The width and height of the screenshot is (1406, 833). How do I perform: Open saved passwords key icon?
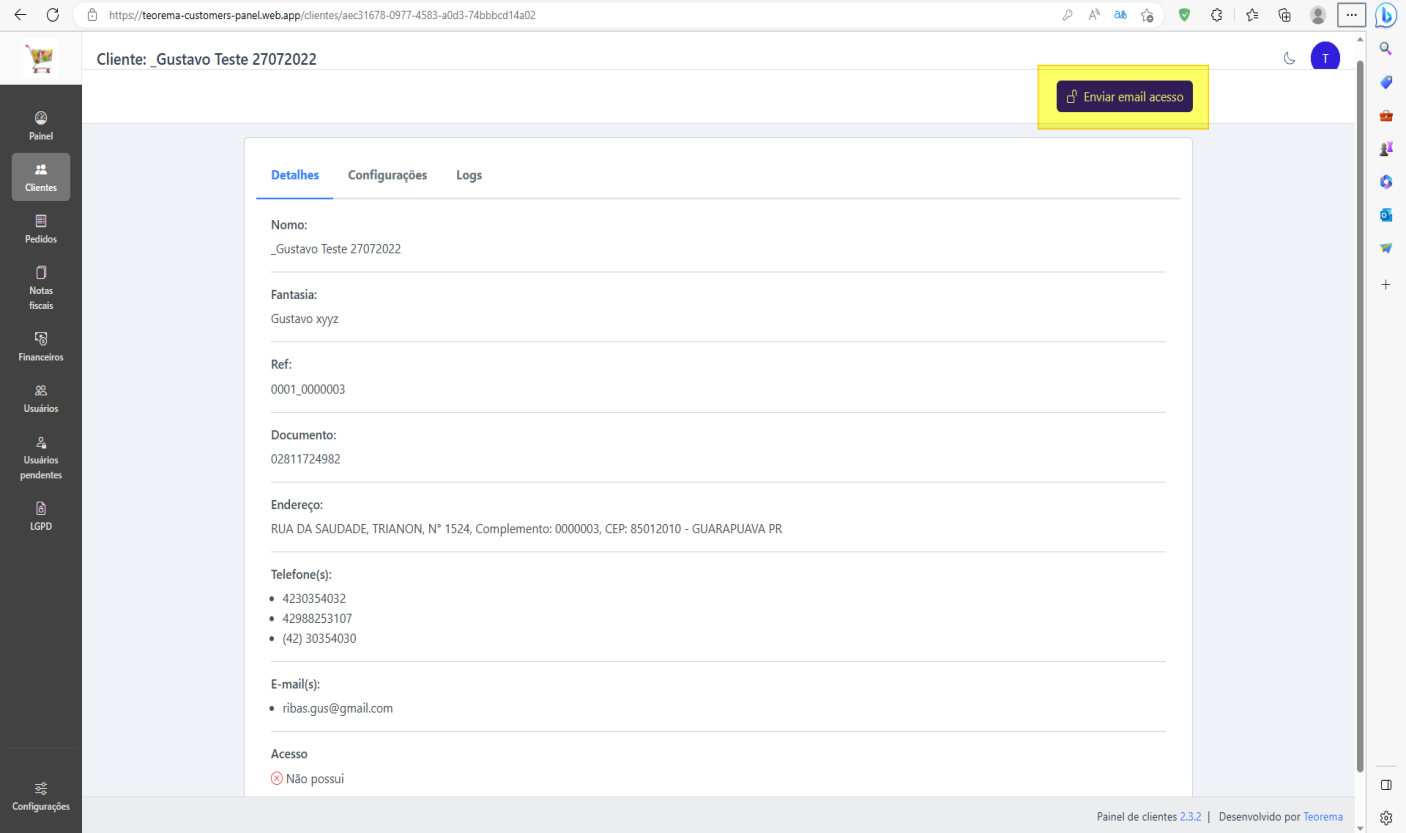click(1067, 15)
